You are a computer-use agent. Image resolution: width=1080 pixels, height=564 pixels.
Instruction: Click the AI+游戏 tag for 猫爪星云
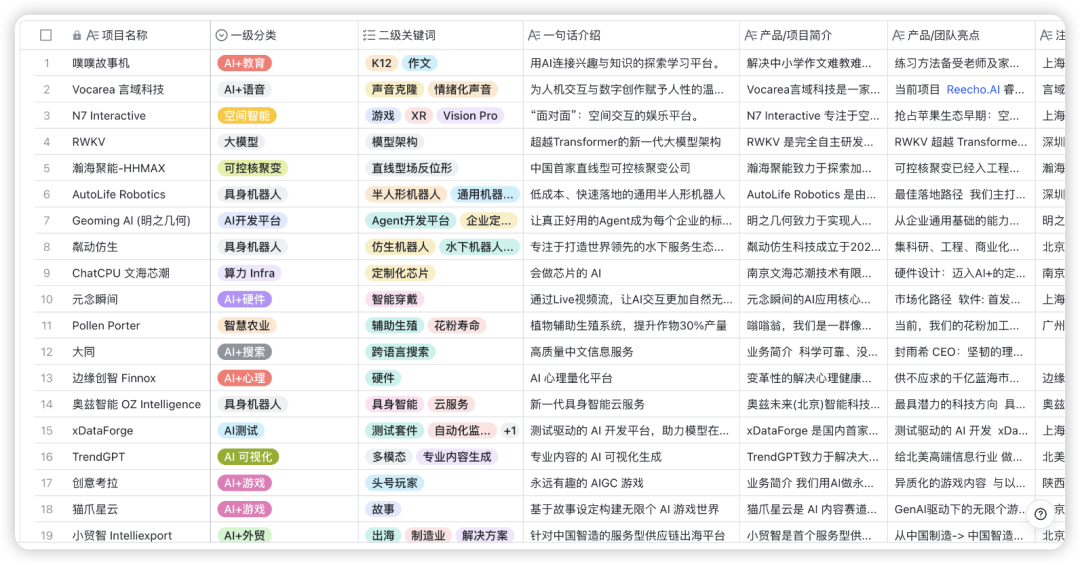(245, 509)
